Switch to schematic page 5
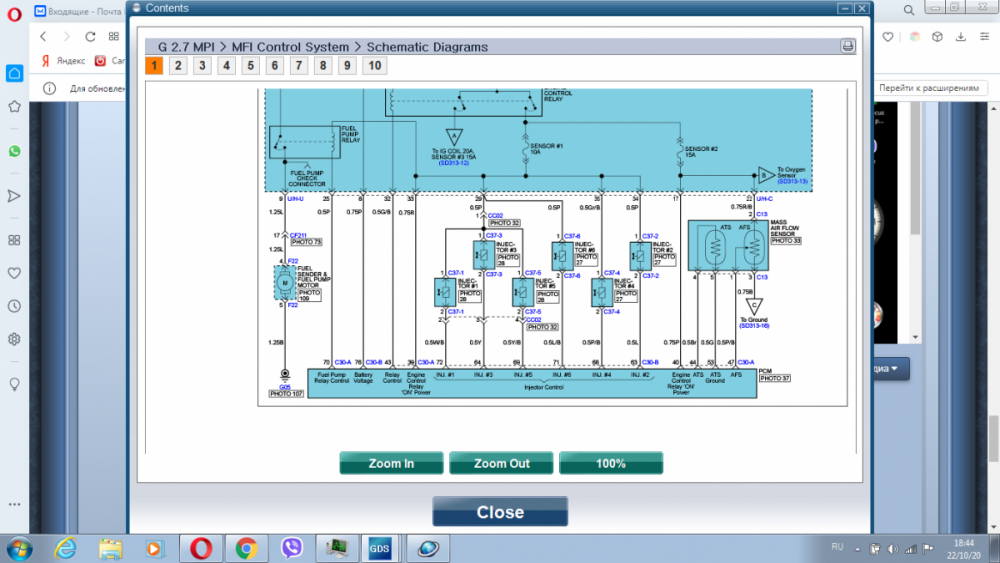 point(250,66)
